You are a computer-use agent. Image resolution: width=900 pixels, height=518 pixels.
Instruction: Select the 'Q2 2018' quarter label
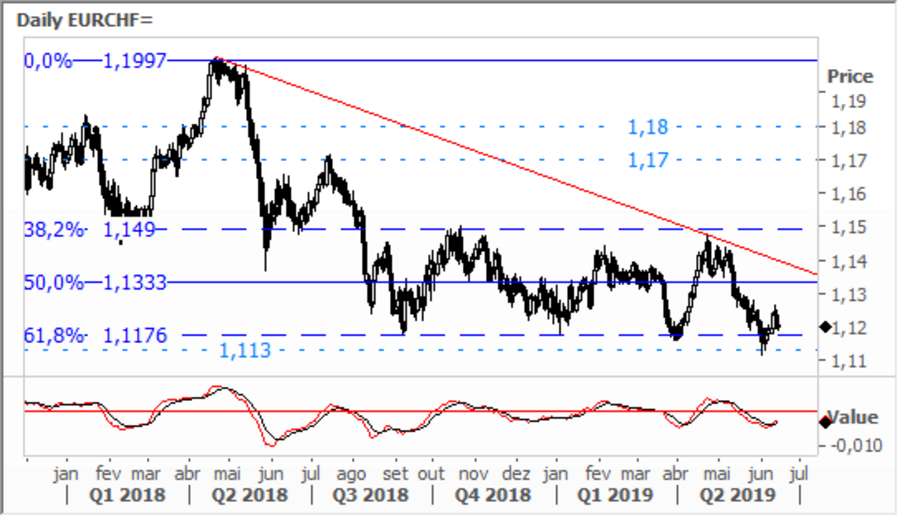tap(250, 495)
